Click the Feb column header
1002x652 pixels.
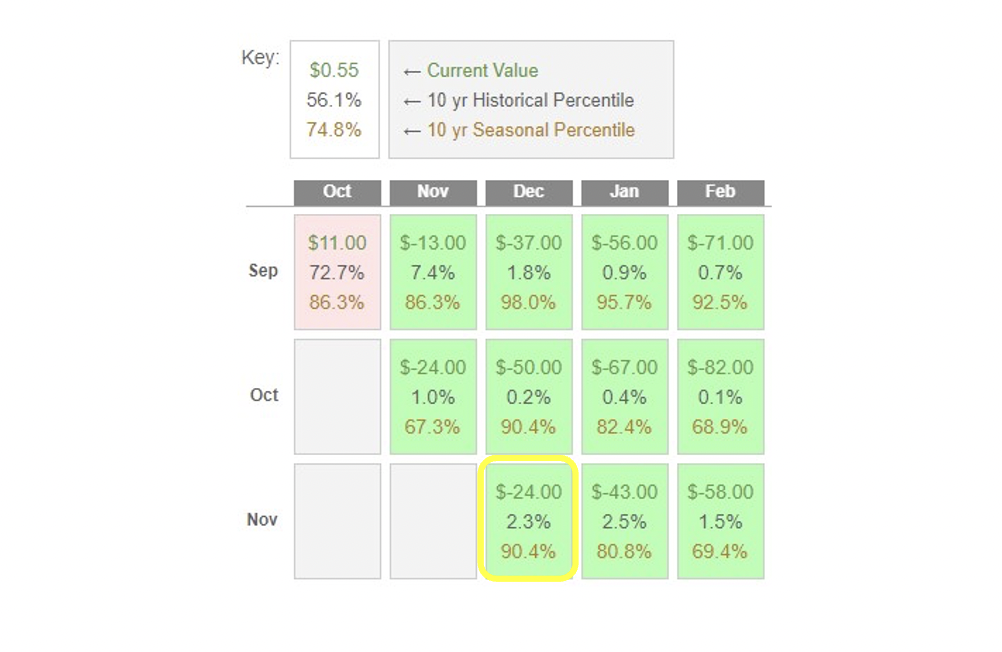(720, 192)
